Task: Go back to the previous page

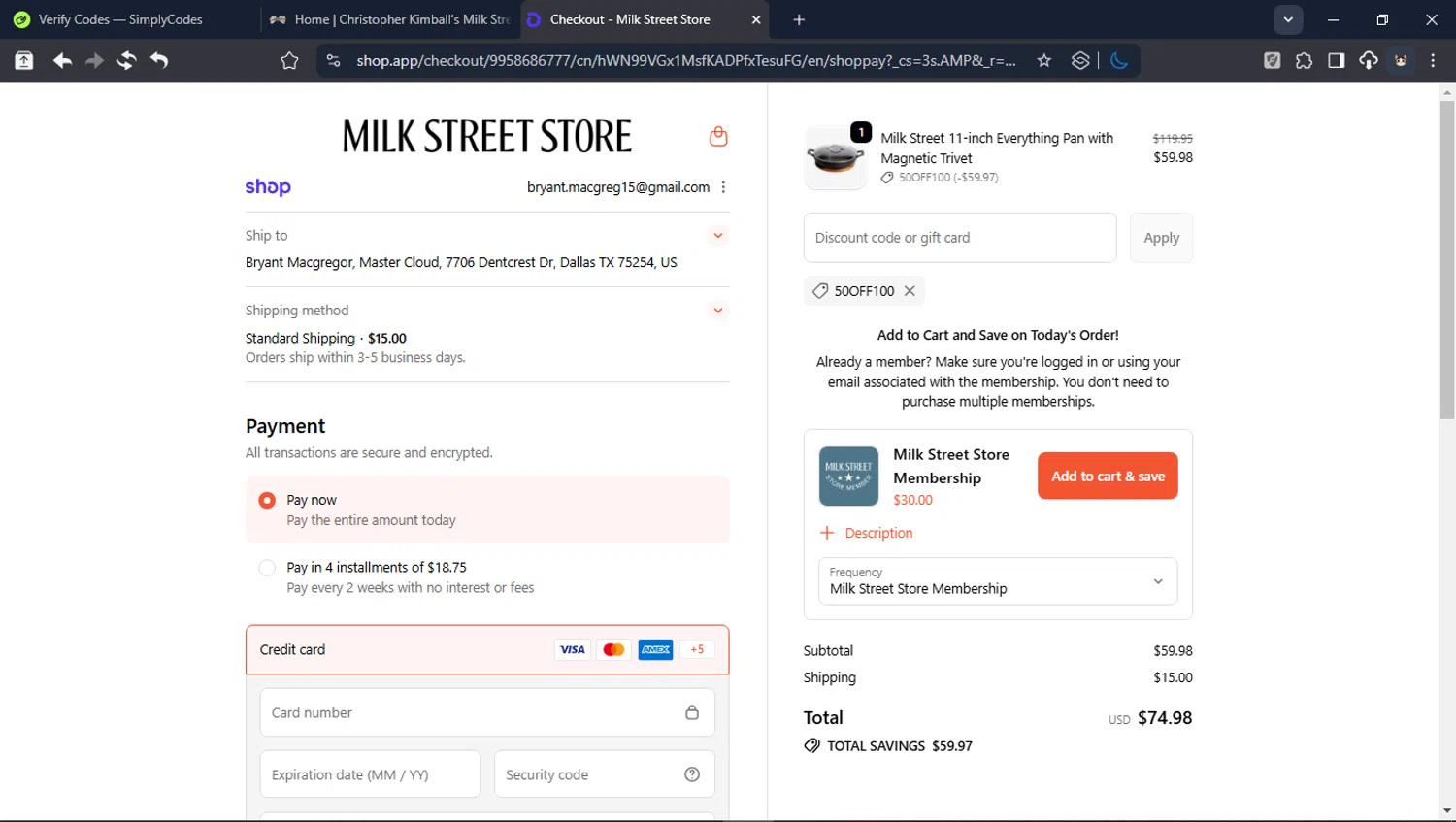Action: 62,61
